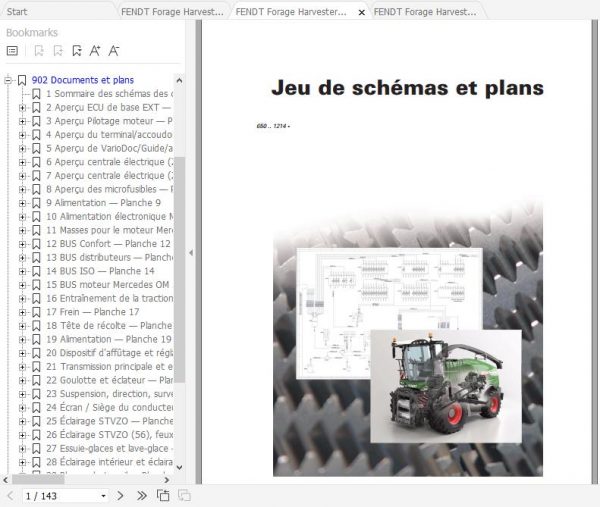This screenshot has height=507, width=600.
Task: Expand the 2 Aperçu ECU de base node
Action: [22, 108]
